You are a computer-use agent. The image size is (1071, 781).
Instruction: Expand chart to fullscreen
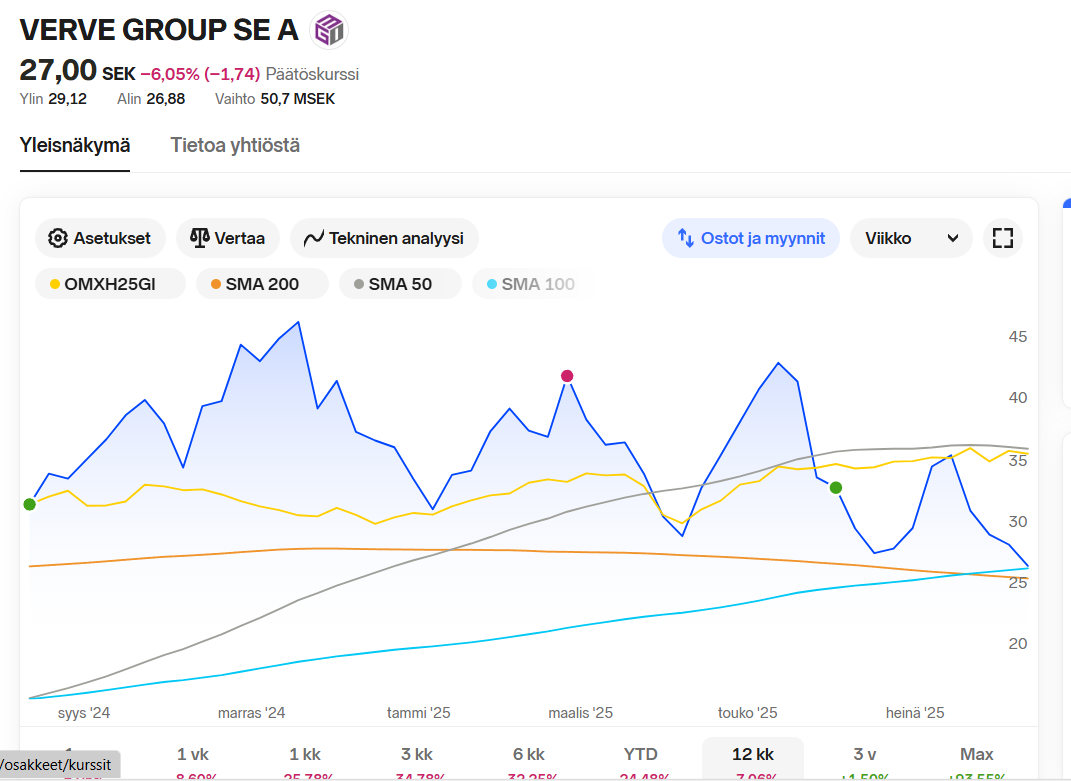point(1002,238)
